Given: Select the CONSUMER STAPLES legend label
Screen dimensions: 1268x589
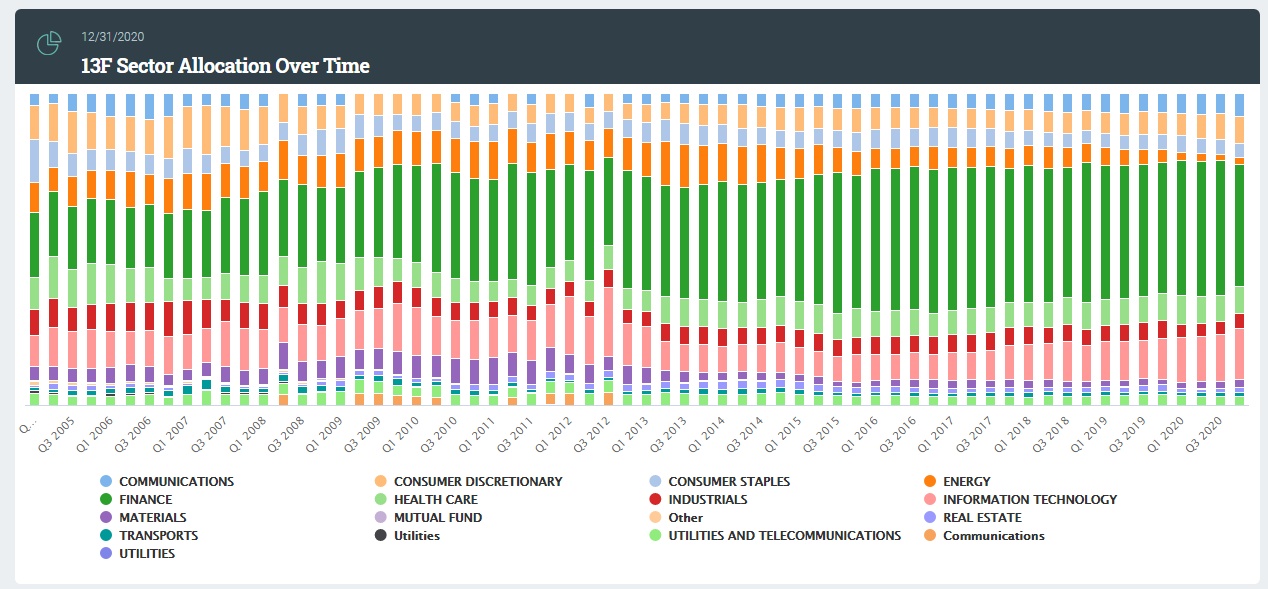Looking at the screenshot, I should pyautogui.click(x=729, y=482).
